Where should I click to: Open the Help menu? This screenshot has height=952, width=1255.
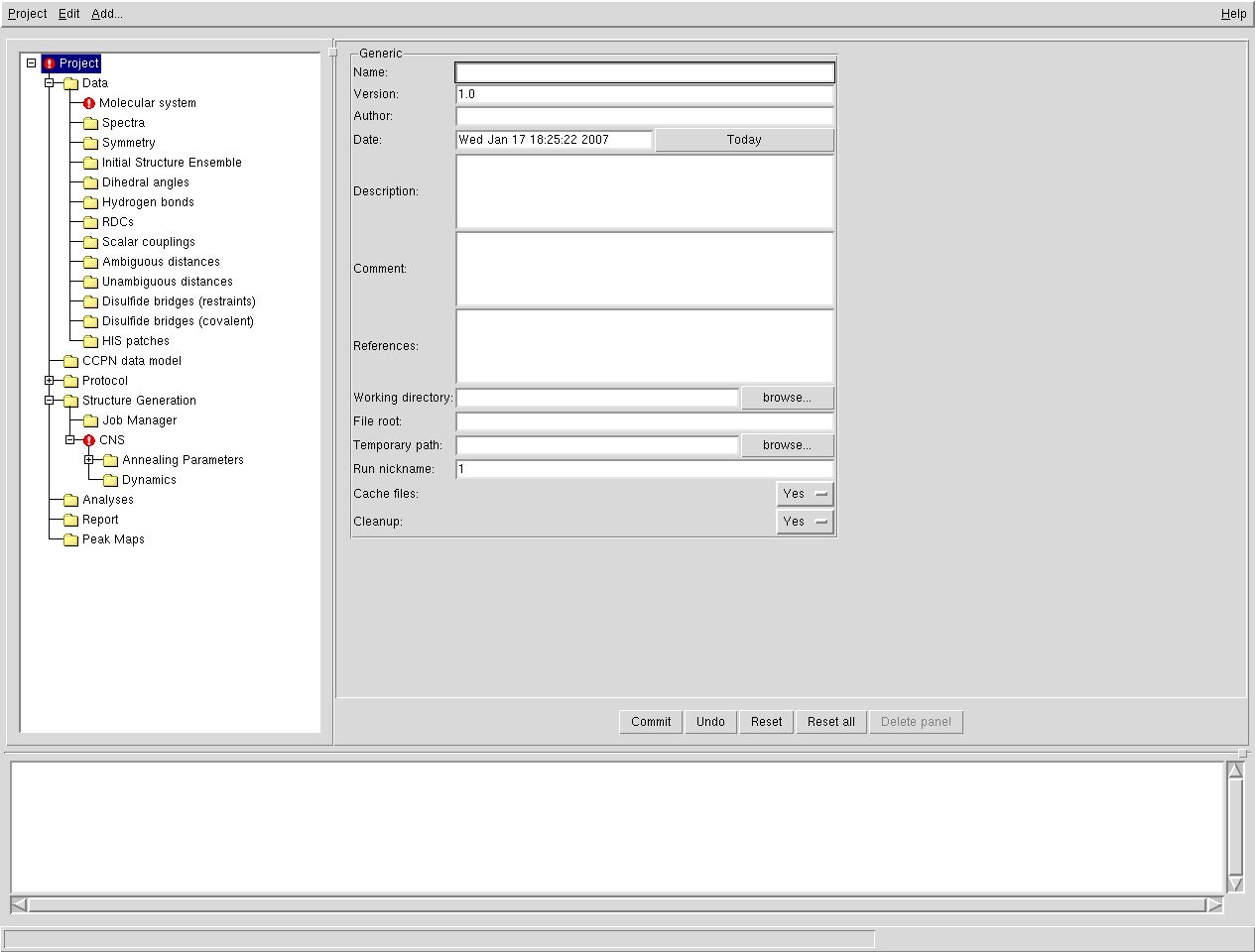tap(1233, 14)
